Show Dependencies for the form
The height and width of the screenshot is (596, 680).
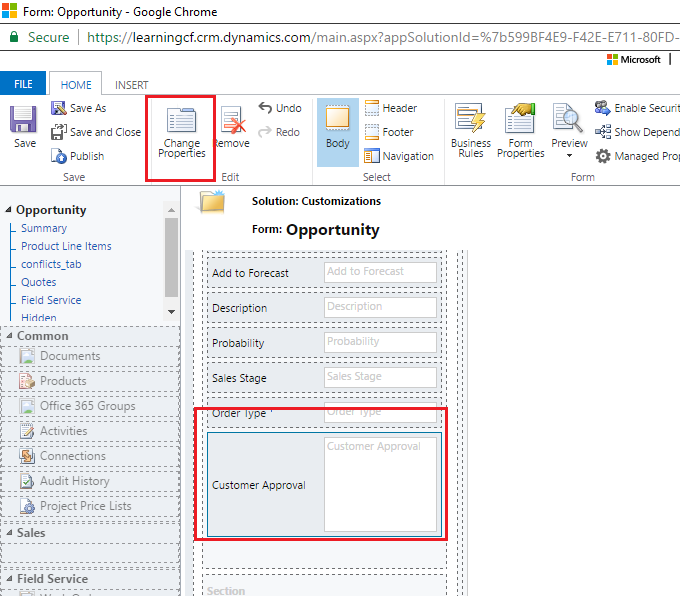[x=637, y=132]
